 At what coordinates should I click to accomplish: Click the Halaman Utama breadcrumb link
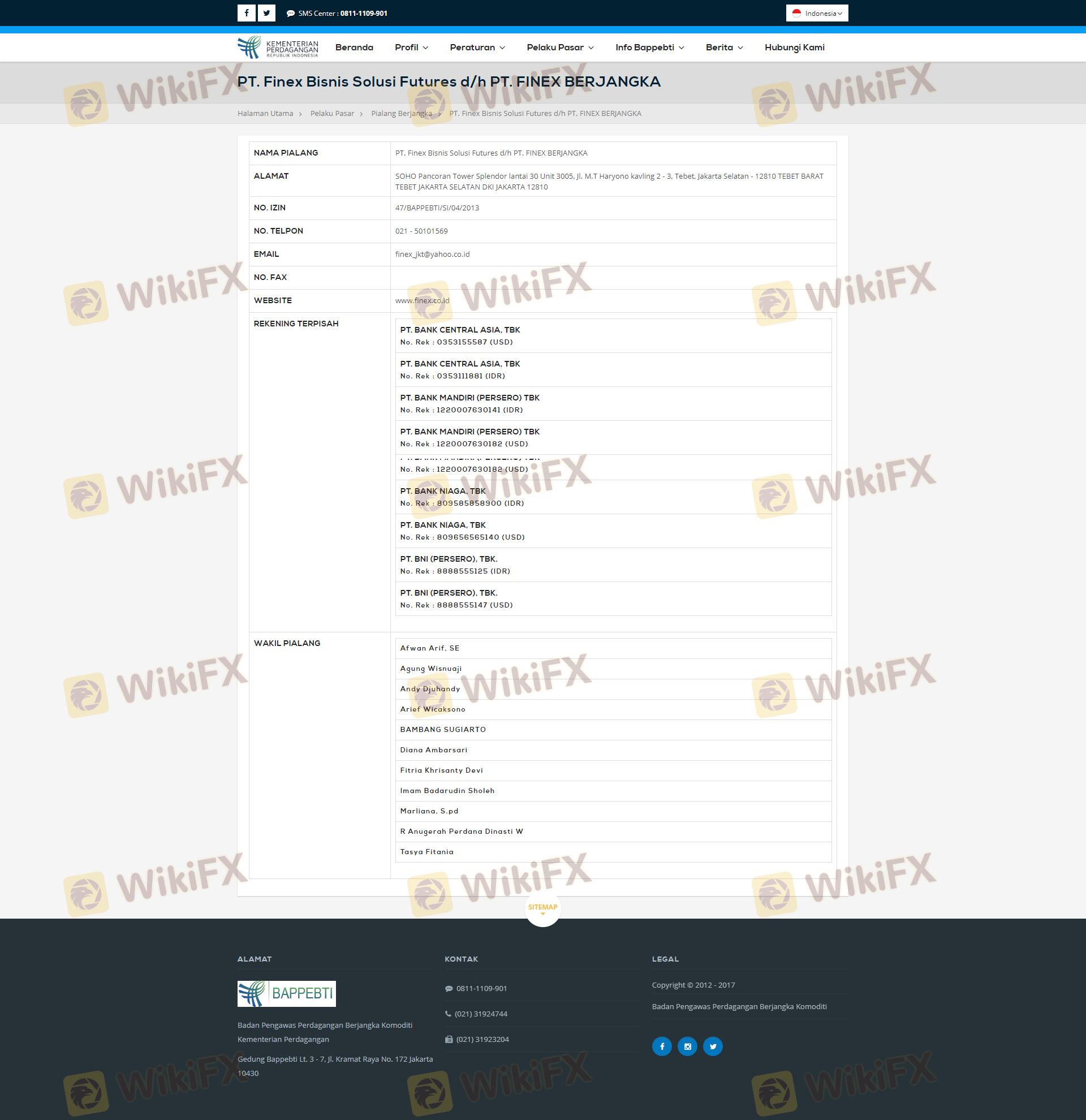(265, 114)
